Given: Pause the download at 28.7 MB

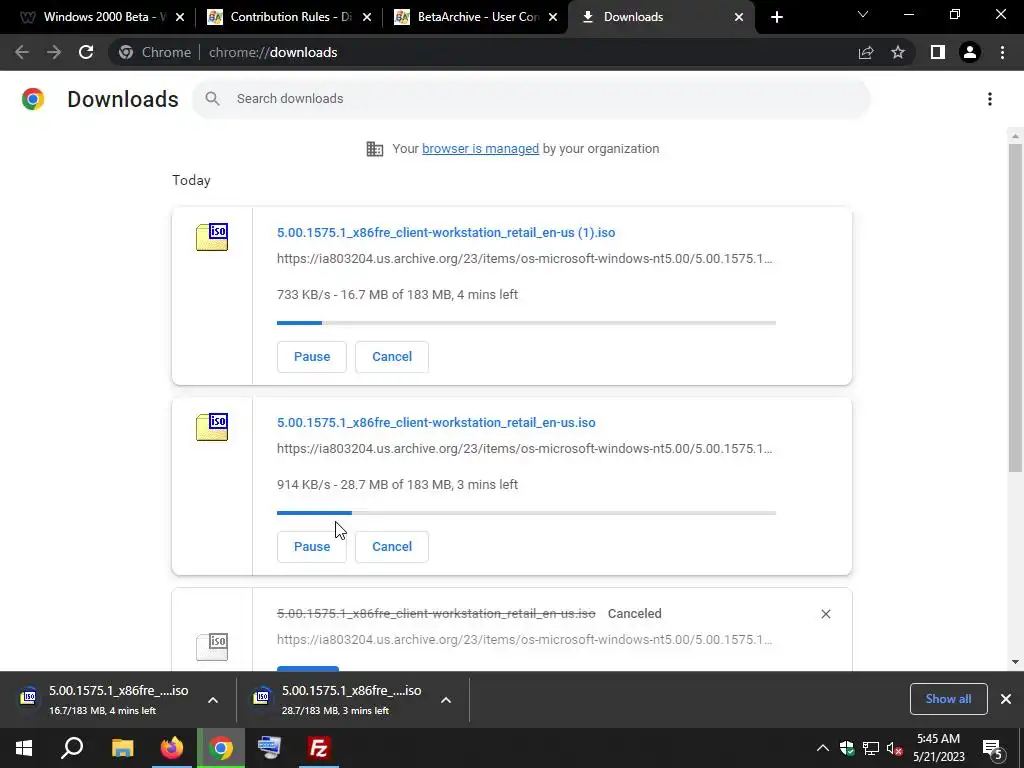Looking at the screenshot, I should [312, 547].
